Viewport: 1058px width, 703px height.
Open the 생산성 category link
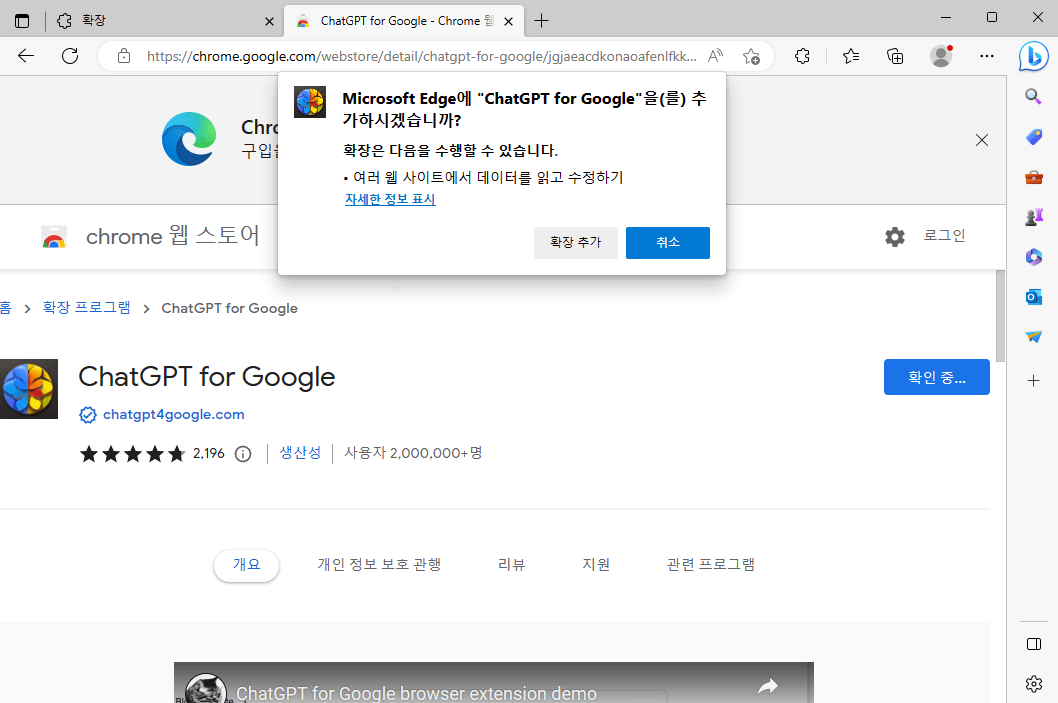(300, 453)
